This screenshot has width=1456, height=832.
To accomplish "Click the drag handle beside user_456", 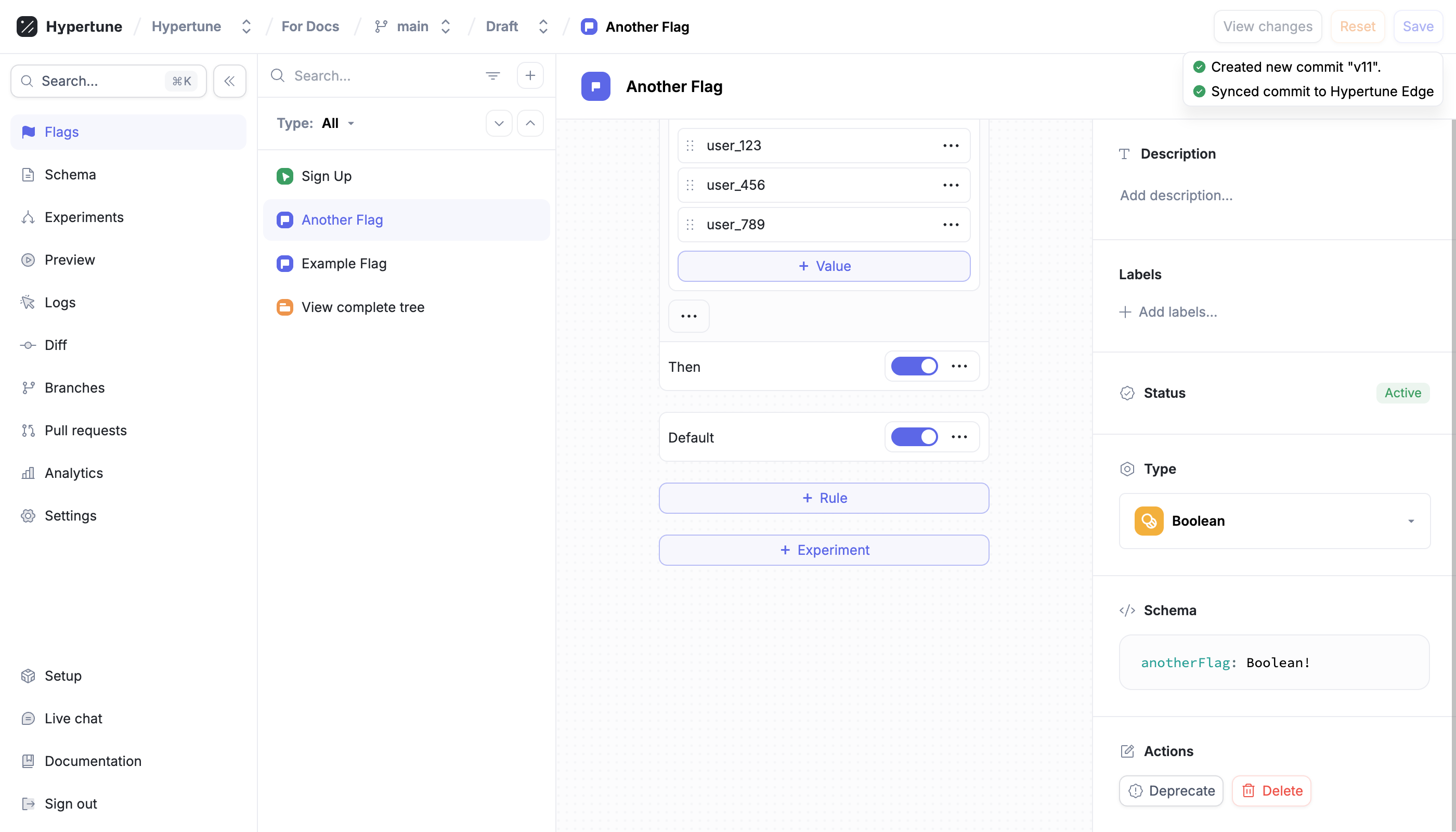I will pyautogui.click(x=690, y=185).
